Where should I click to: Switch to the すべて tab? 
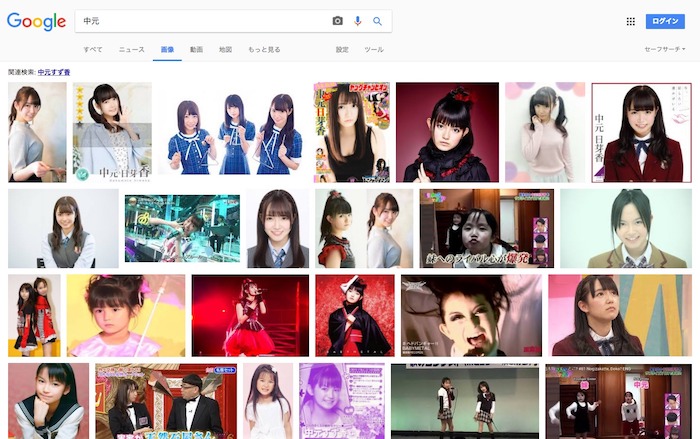tap(93, 49)
